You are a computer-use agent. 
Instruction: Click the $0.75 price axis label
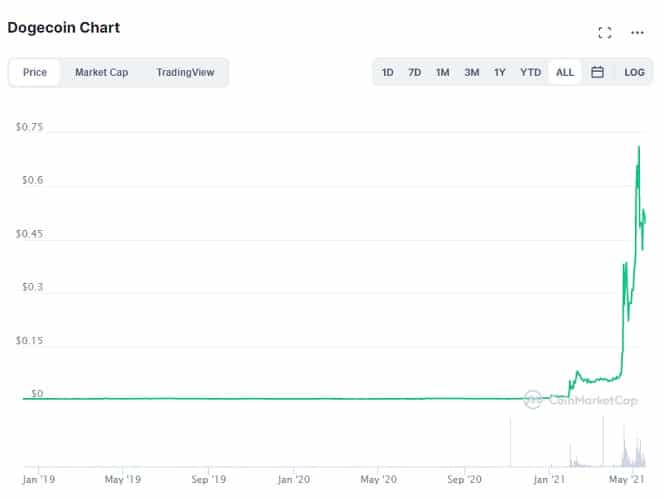pyautogui.click(x=29, y=127)
